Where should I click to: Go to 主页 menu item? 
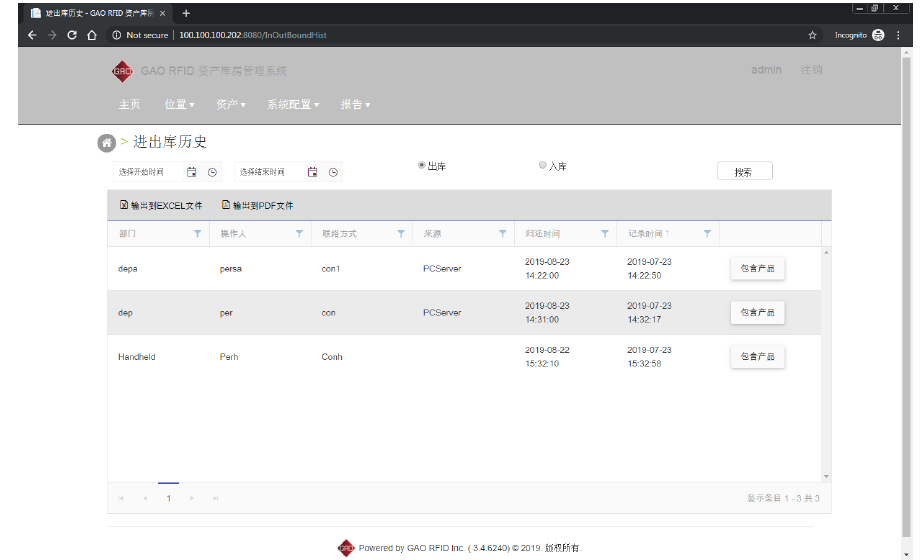(129, 105)
